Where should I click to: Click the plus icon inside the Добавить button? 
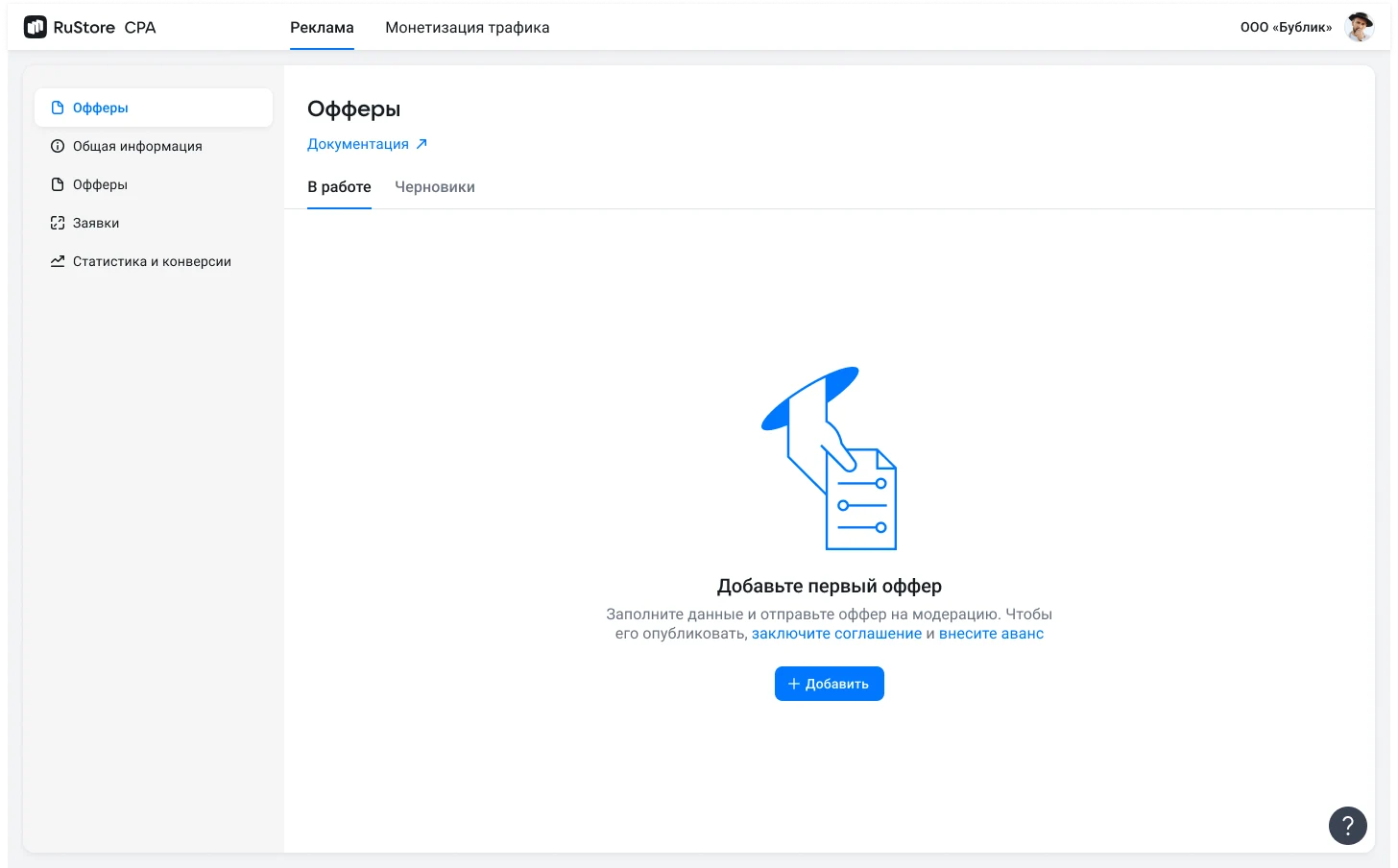pos(793,683)
